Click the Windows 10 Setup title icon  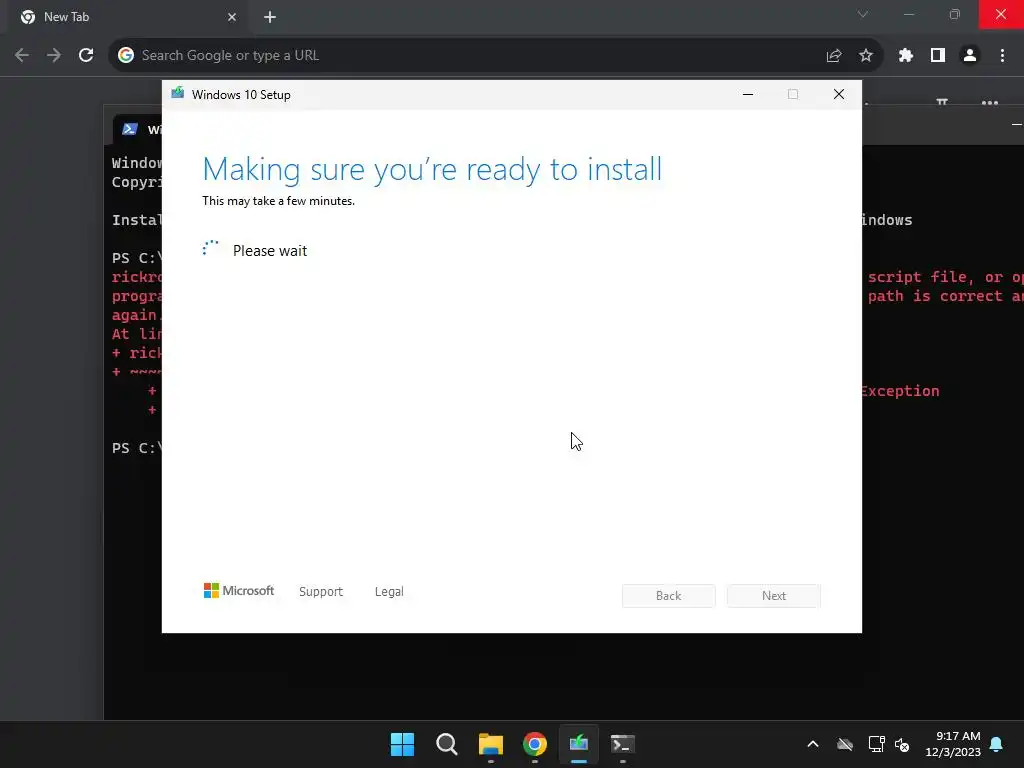[x=178, y=93]
